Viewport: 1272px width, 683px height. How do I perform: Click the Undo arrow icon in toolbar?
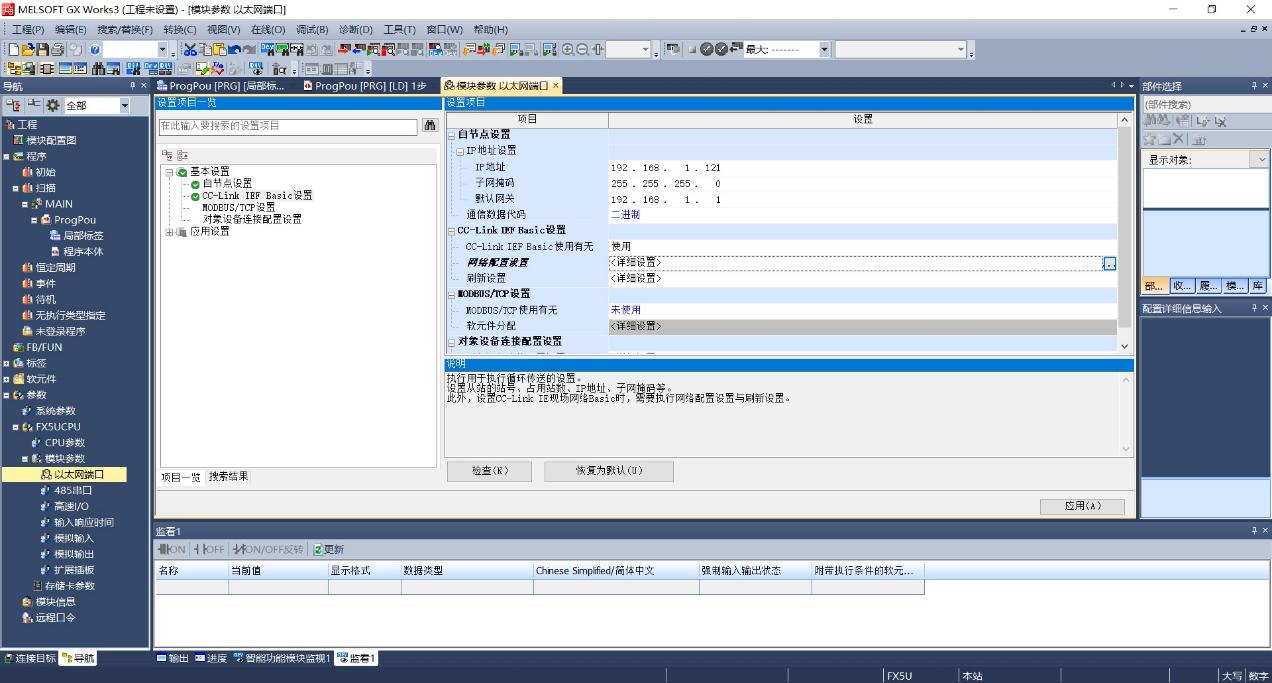(235, 49)
